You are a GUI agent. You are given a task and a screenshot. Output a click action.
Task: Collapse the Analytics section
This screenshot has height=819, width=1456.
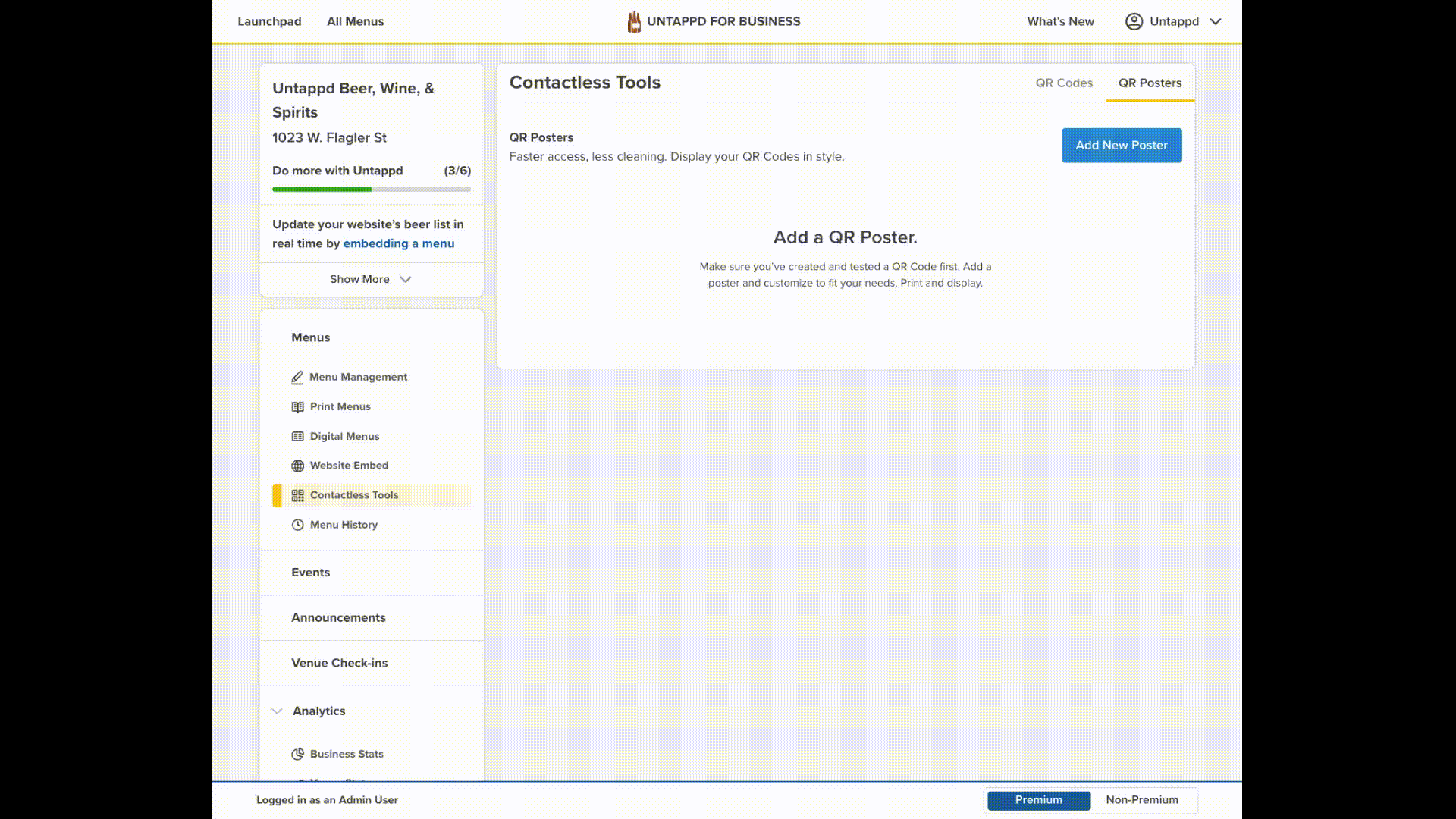[x=277, y=711]
